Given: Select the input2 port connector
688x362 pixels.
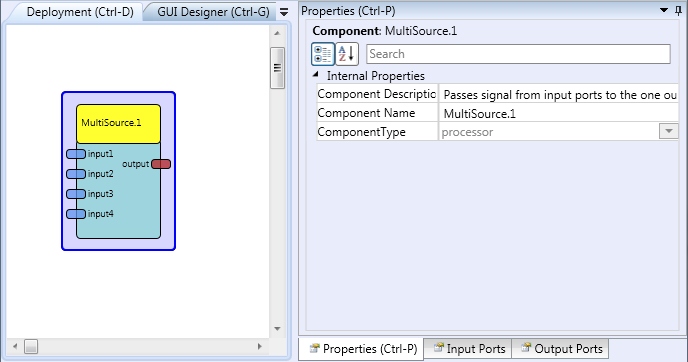Looking at the screenshot, I should [76, 174].
